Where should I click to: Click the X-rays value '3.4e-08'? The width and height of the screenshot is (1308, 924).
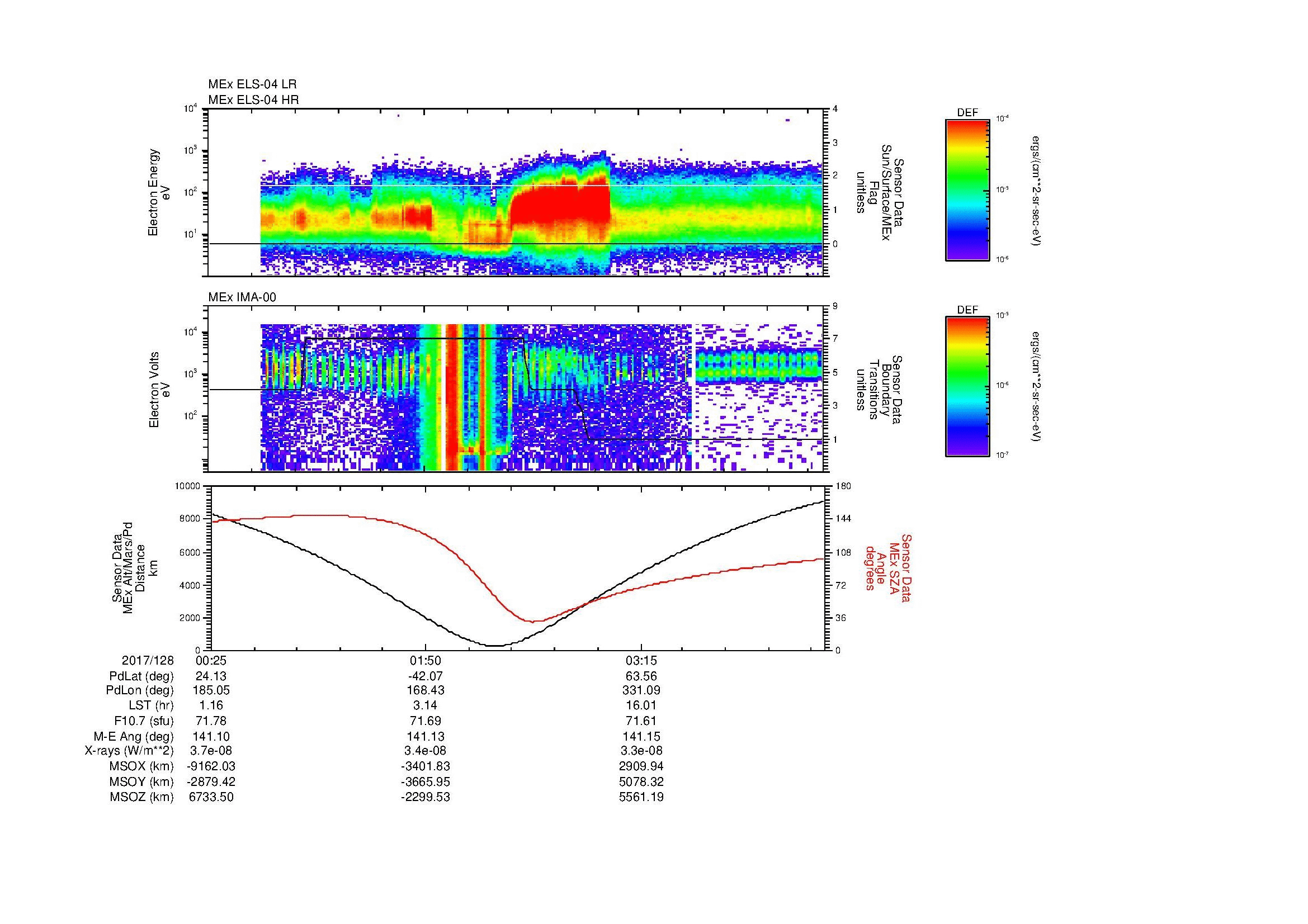tap(425, 751)
